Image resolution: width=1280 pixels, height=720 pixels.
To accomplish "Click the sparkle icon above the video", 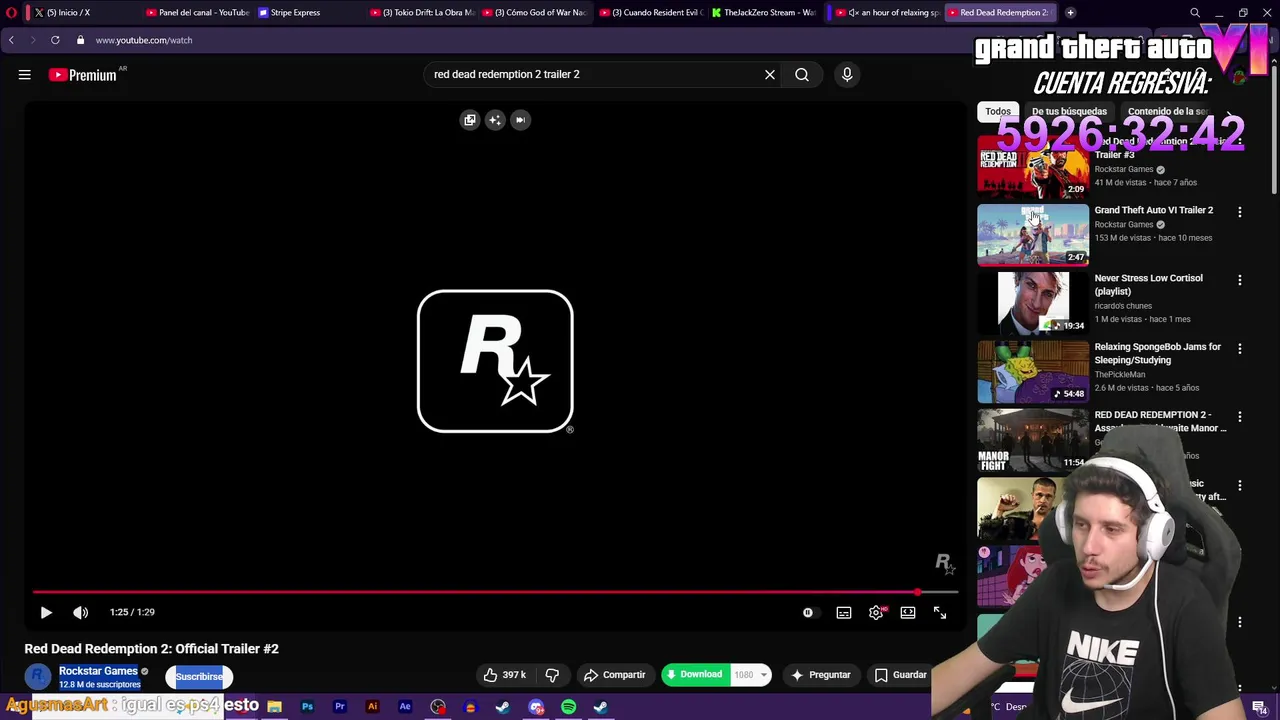I will 495,120.
